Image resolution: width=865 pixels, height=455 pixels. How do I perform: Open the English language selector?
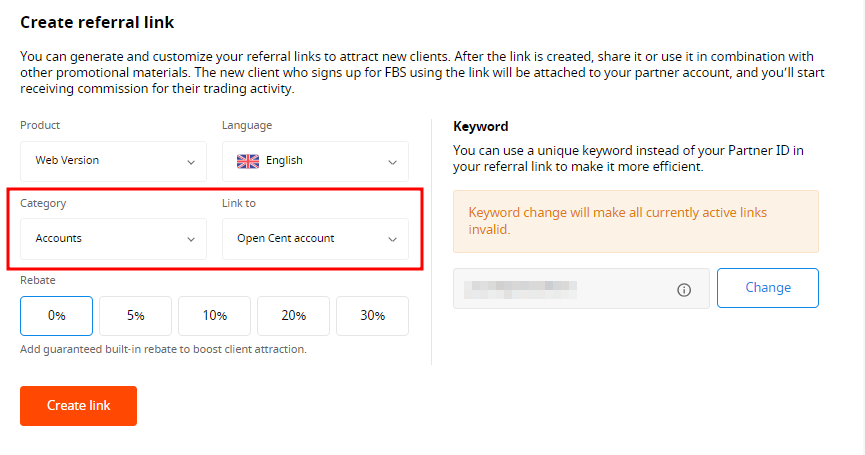[316, 162]
